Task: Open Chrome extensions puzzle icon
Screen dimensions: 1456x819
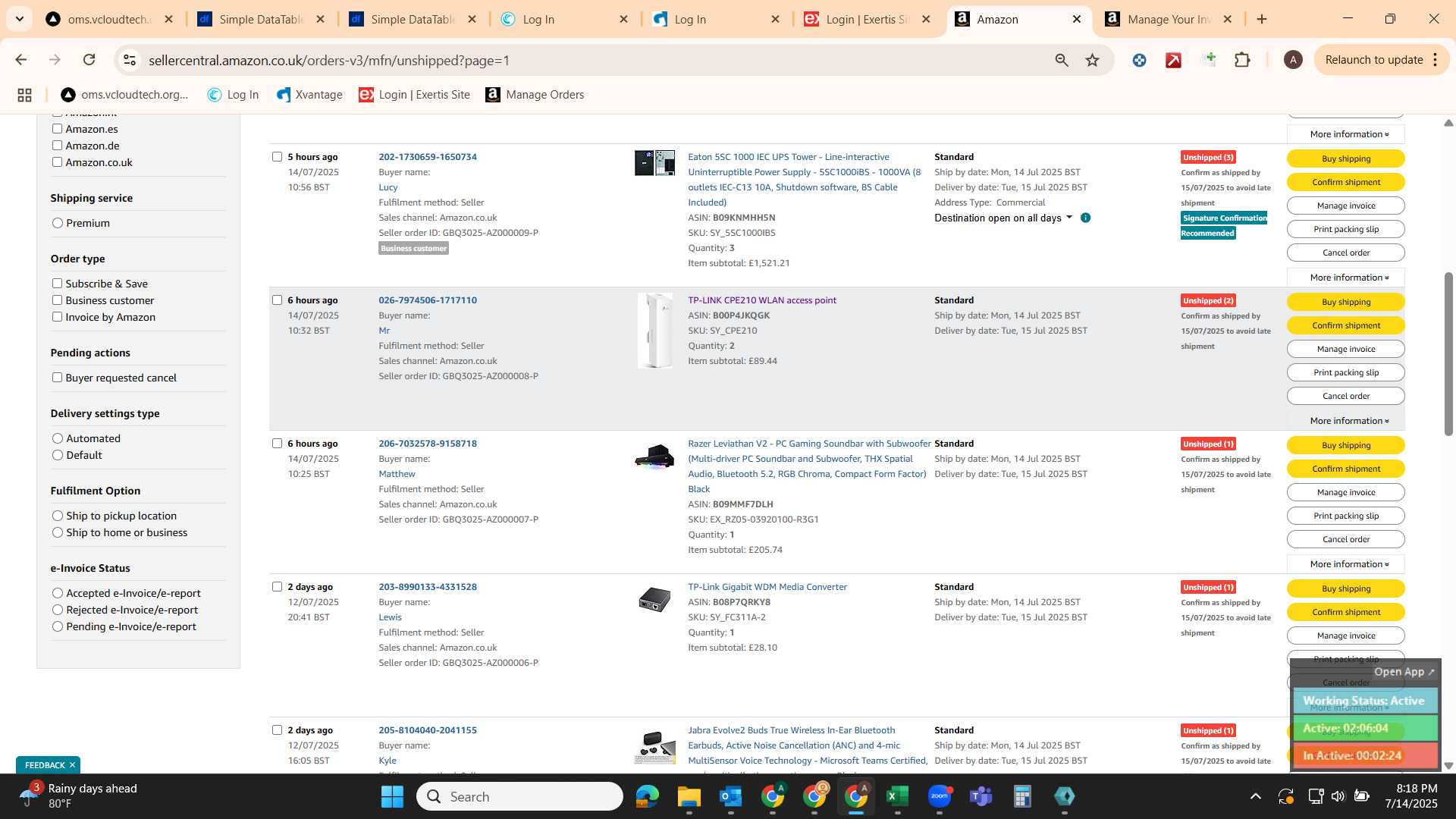Action: [1242, 60]
